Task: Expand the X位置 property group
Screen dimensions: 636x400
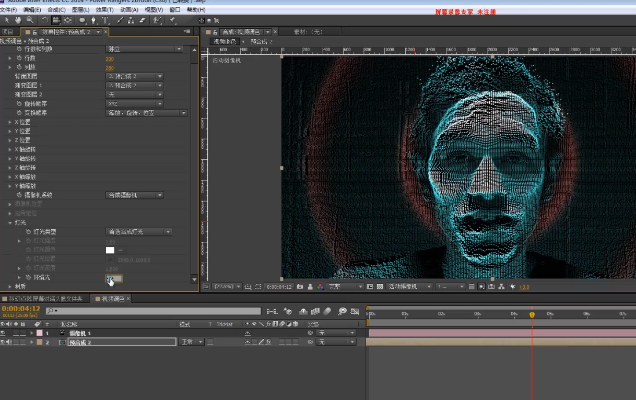Action: point(10,123)
